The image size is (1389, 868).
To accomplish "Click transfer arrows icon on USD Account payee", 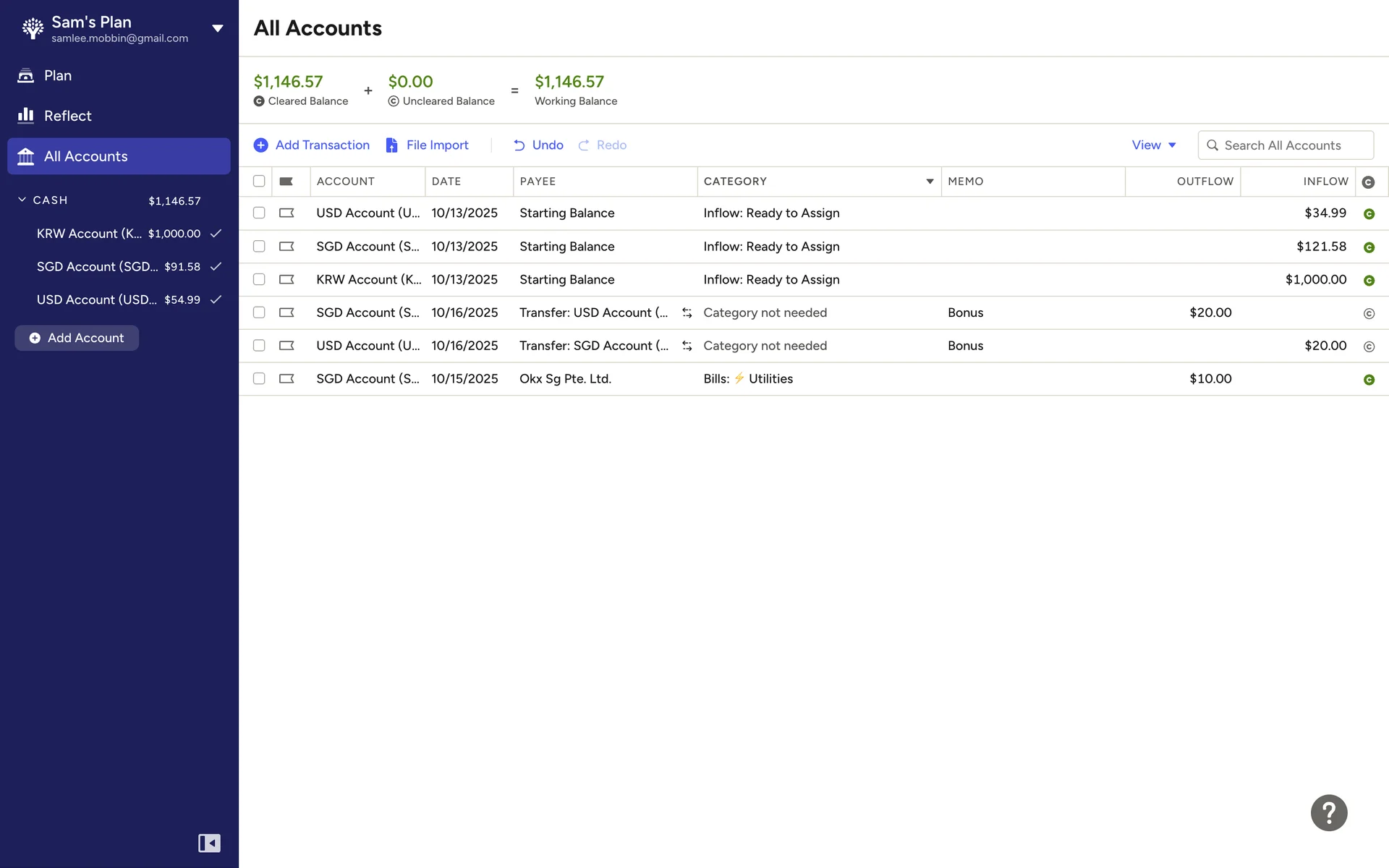I will 687,312.
